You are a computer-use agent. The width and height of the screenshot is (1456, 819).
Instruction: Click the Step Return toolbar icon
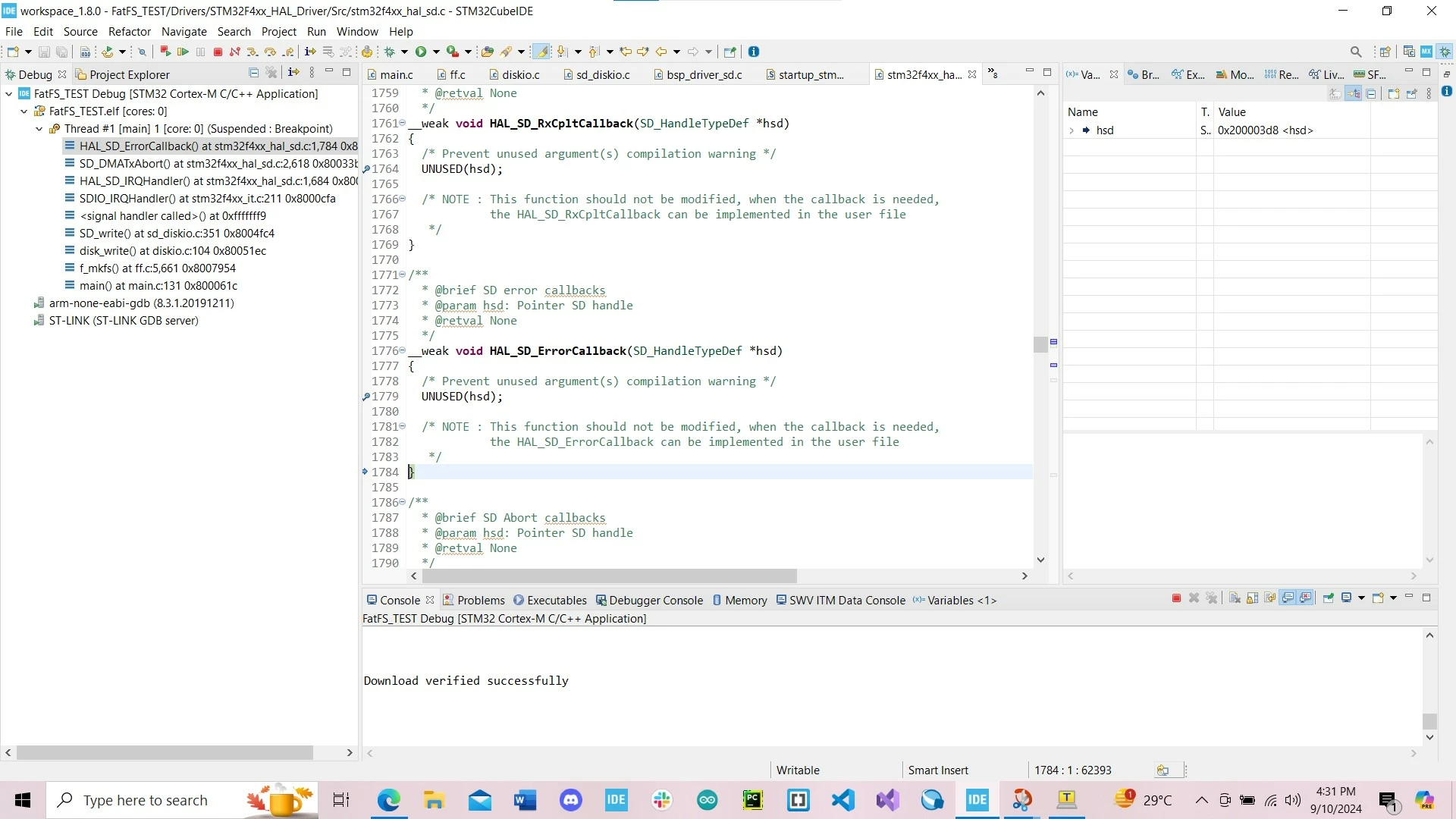[287, 52]
